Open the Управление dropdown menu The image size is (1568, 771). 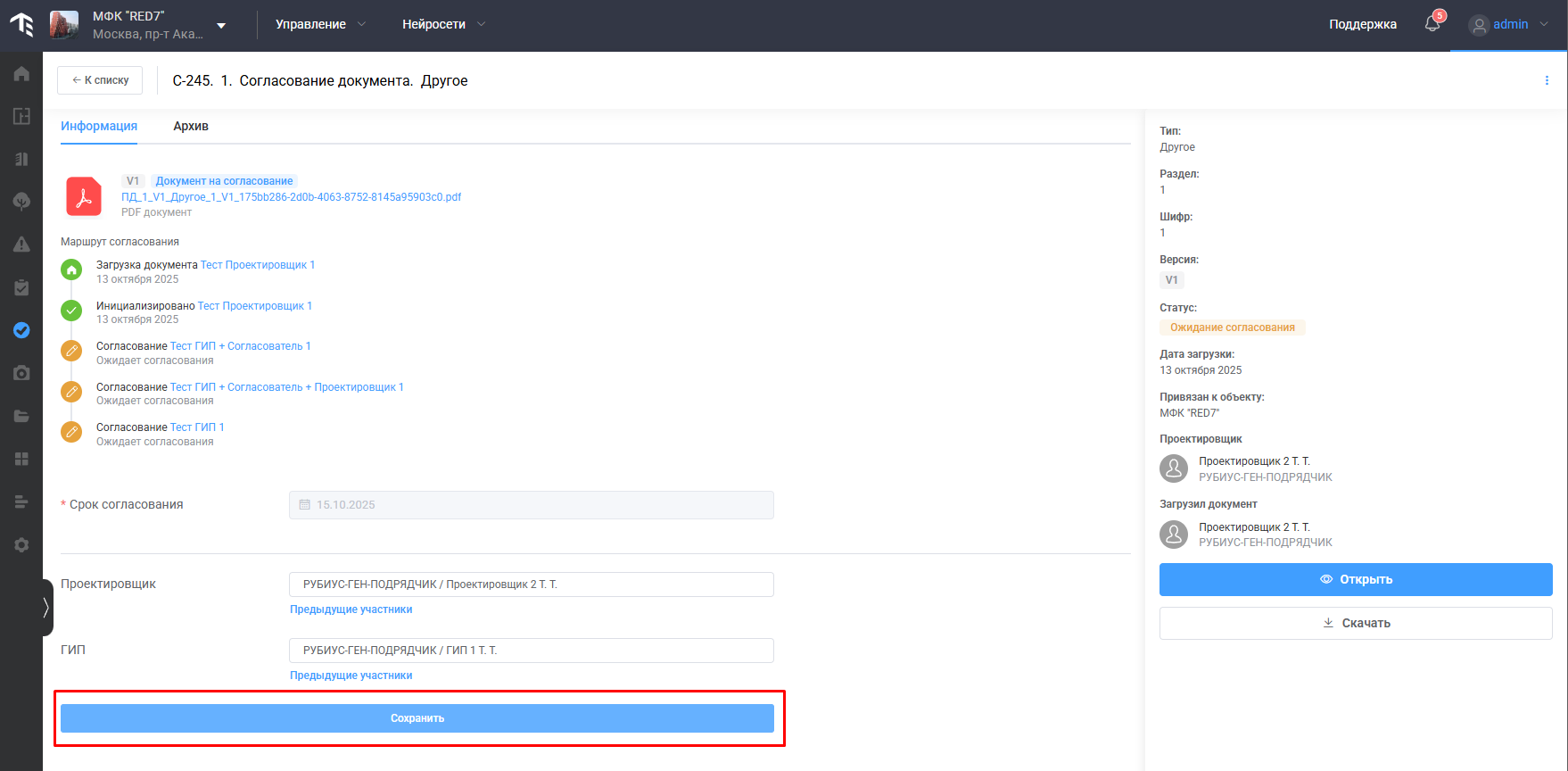click(320, 24)
